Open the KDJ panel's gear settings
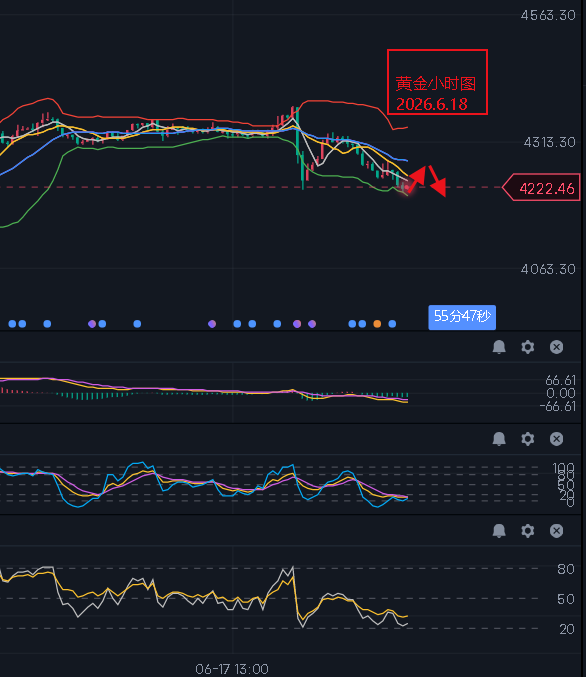586x677 pixels. pyautogui.click(x=527, y=439)
